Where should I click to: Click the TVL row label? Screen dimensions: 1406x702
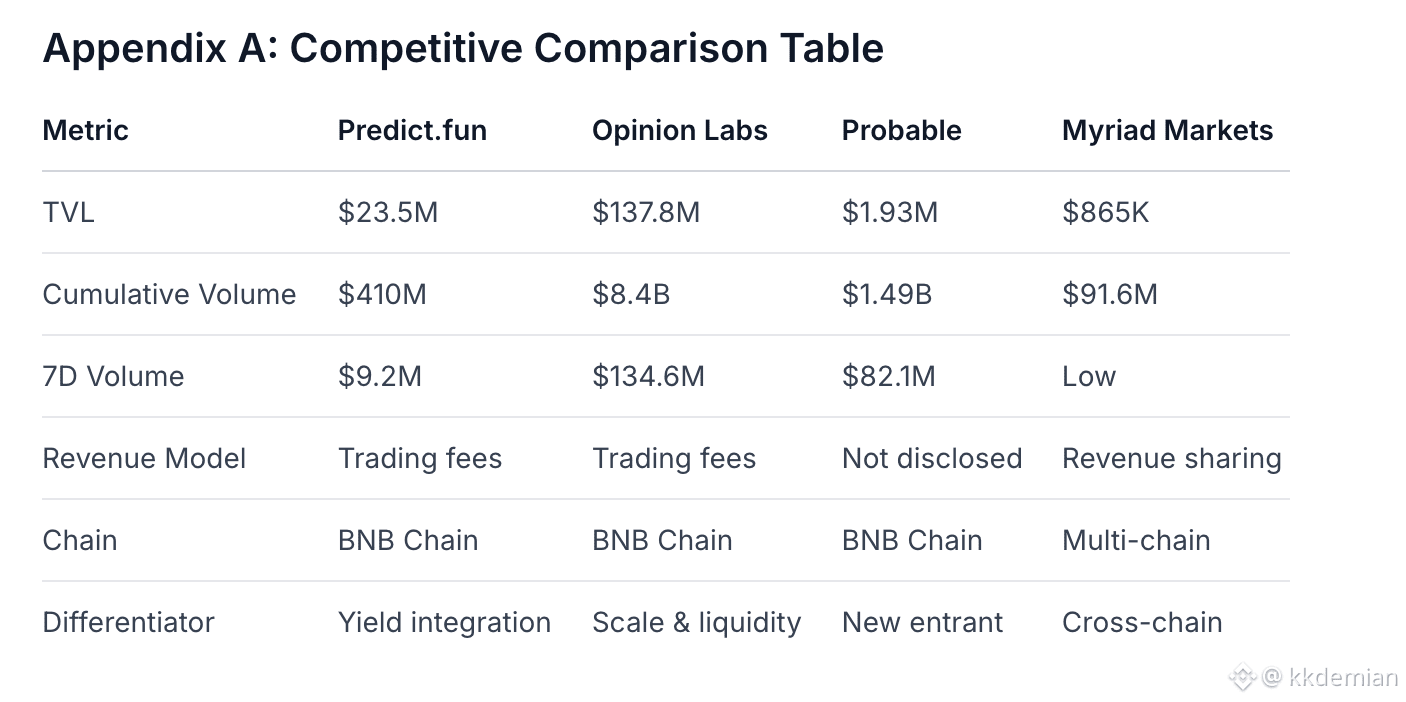click(68, 212)
